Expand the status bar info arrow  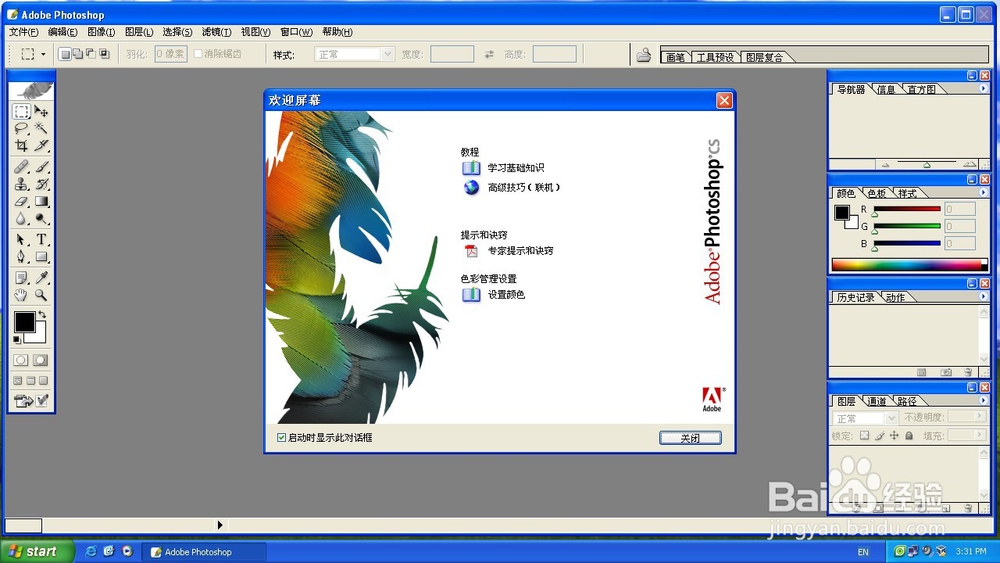pos(219,525)
